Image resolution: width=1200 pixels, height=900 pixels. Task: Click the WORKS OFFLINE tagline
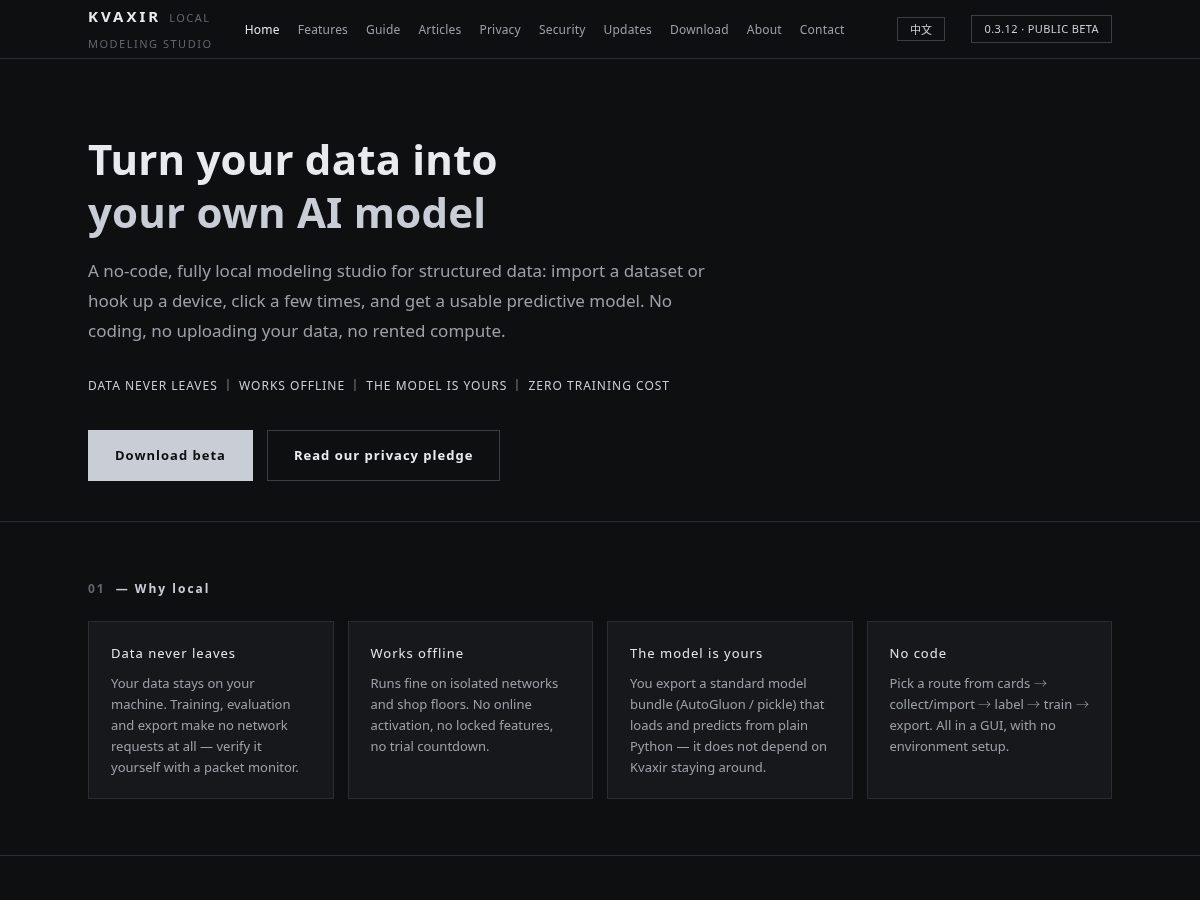pyautogui.click(x=292, y=385)
